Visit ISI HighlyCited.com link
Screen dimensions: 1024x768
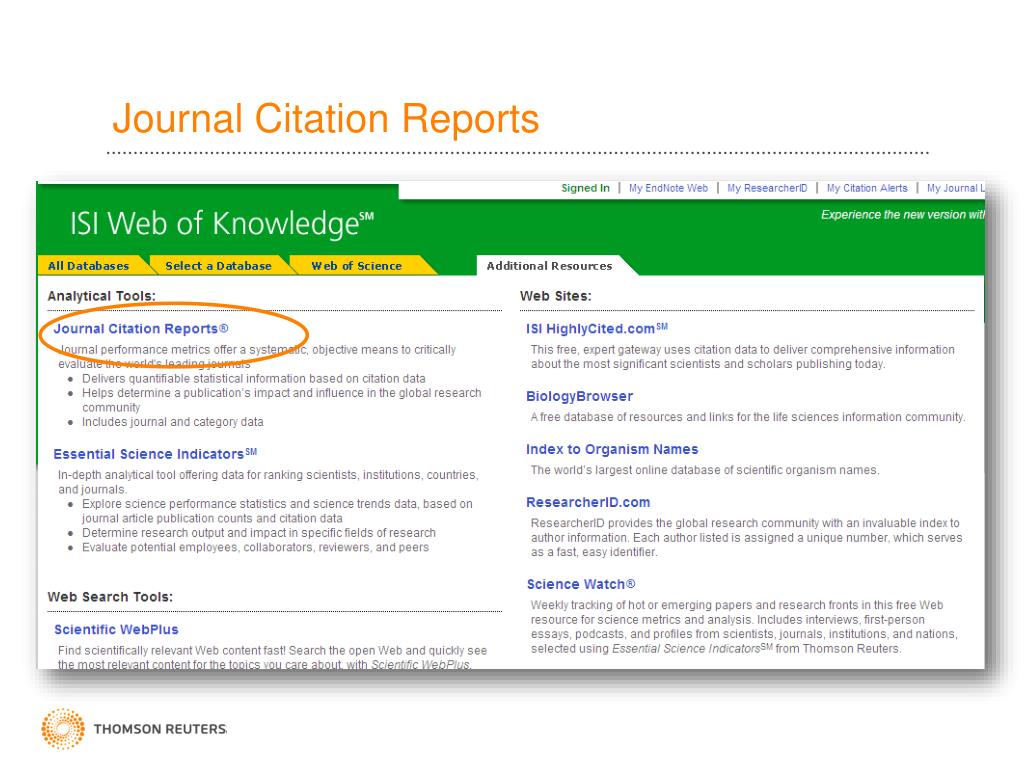(x=597, y=328)
